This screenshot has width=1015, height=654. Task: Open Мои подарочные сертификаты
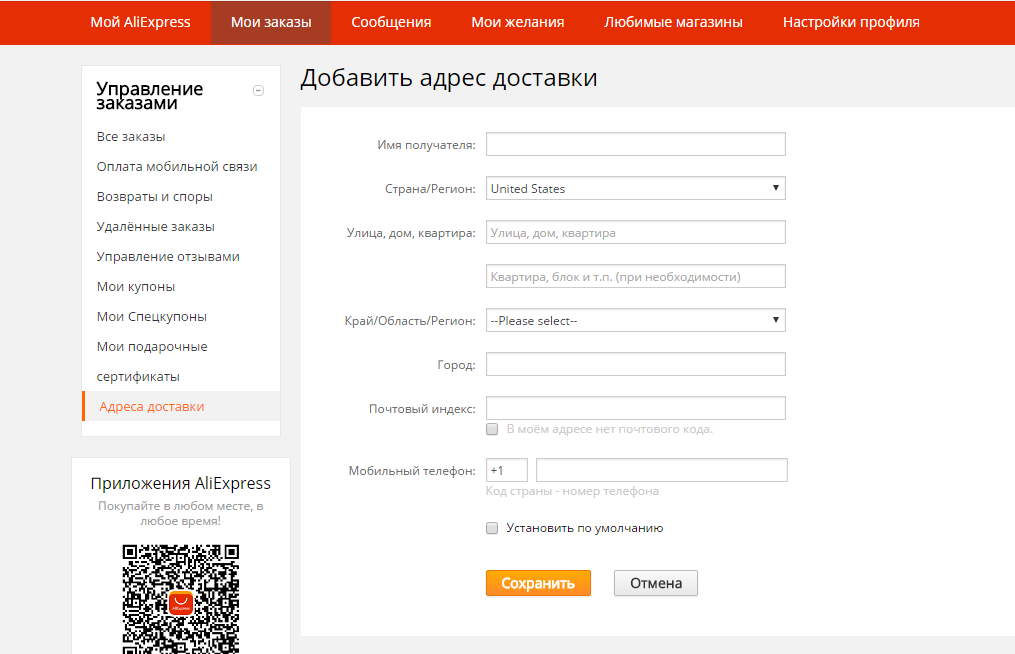coord(152,361)
